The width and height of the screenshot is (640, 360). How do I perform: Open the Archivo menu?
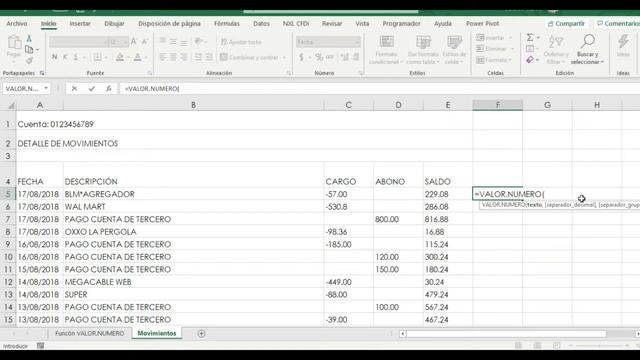[x=17, y=24]
